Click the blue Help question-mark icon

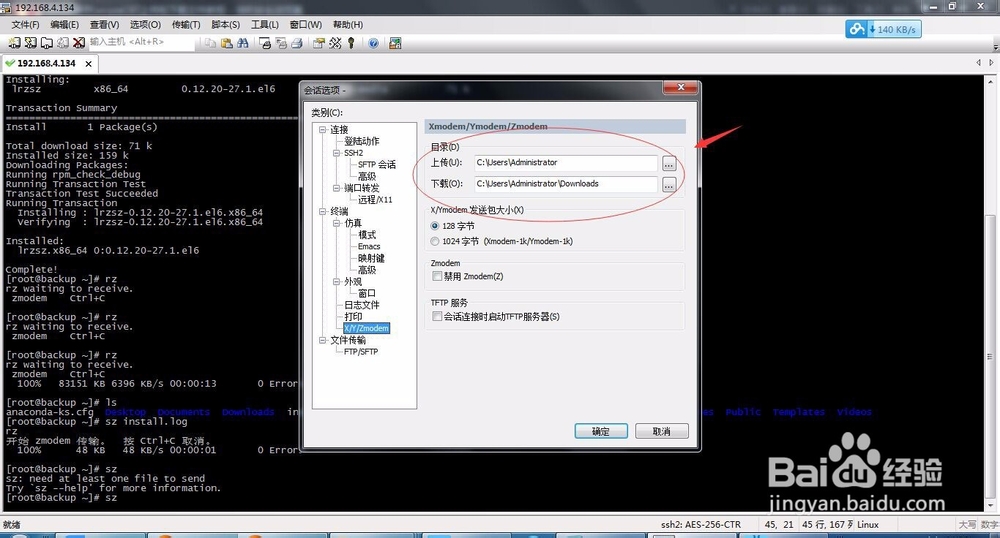[374, 43]
